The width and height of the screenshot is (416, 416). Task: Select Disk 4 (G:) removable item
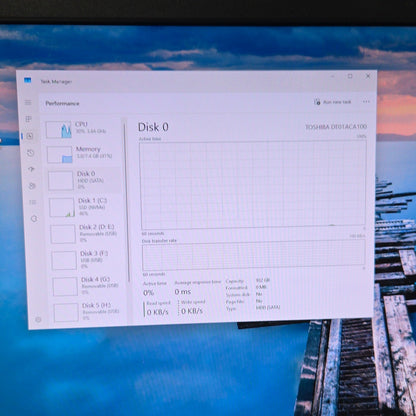pos(89,286)
